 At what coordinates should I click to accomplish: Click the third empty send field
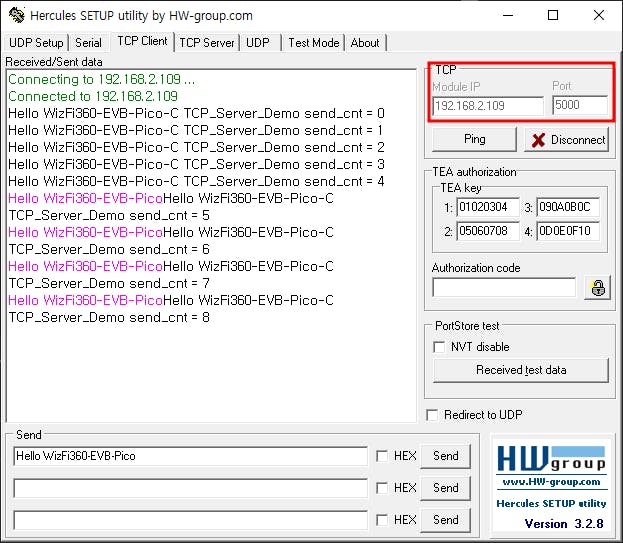coord(190,520)
